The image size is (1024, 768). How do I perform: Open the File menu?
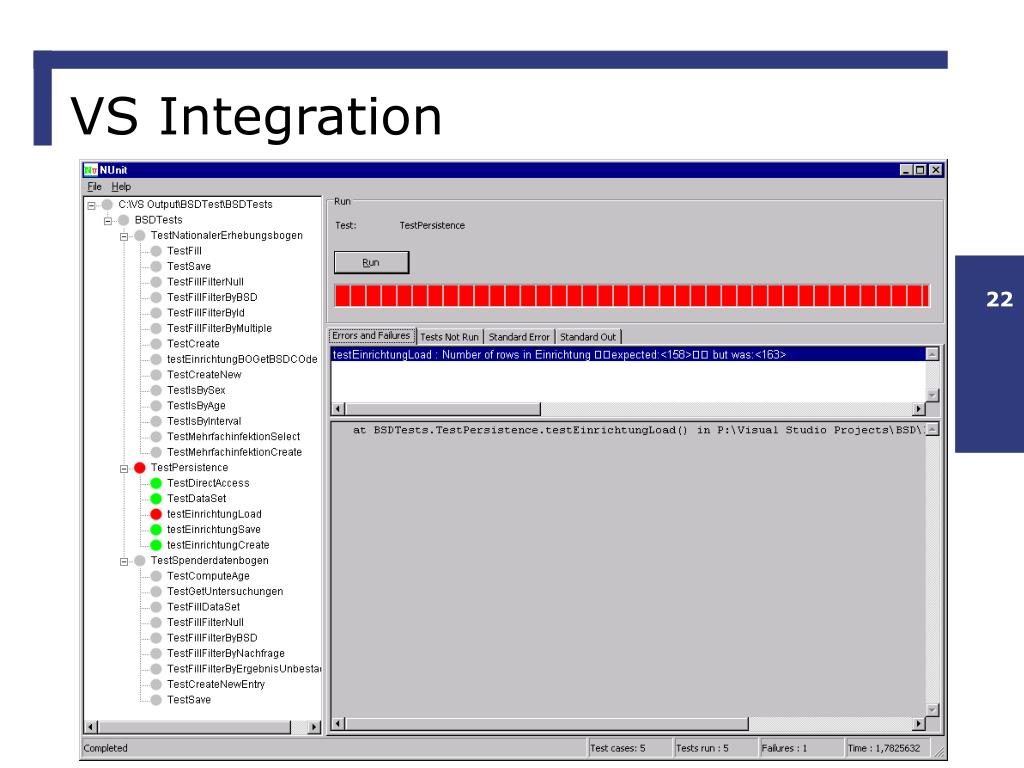[x=95, y=187]
